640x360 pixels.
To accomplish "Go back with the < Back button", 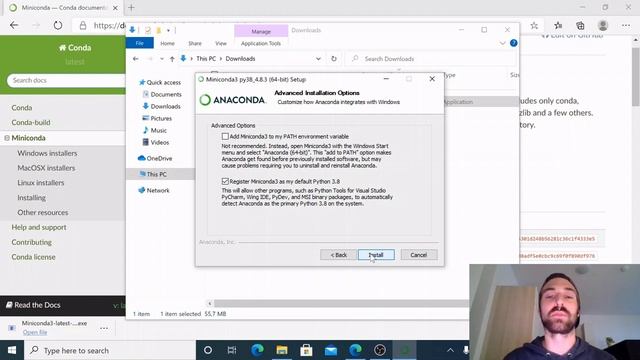I will (x=338, y=255).
